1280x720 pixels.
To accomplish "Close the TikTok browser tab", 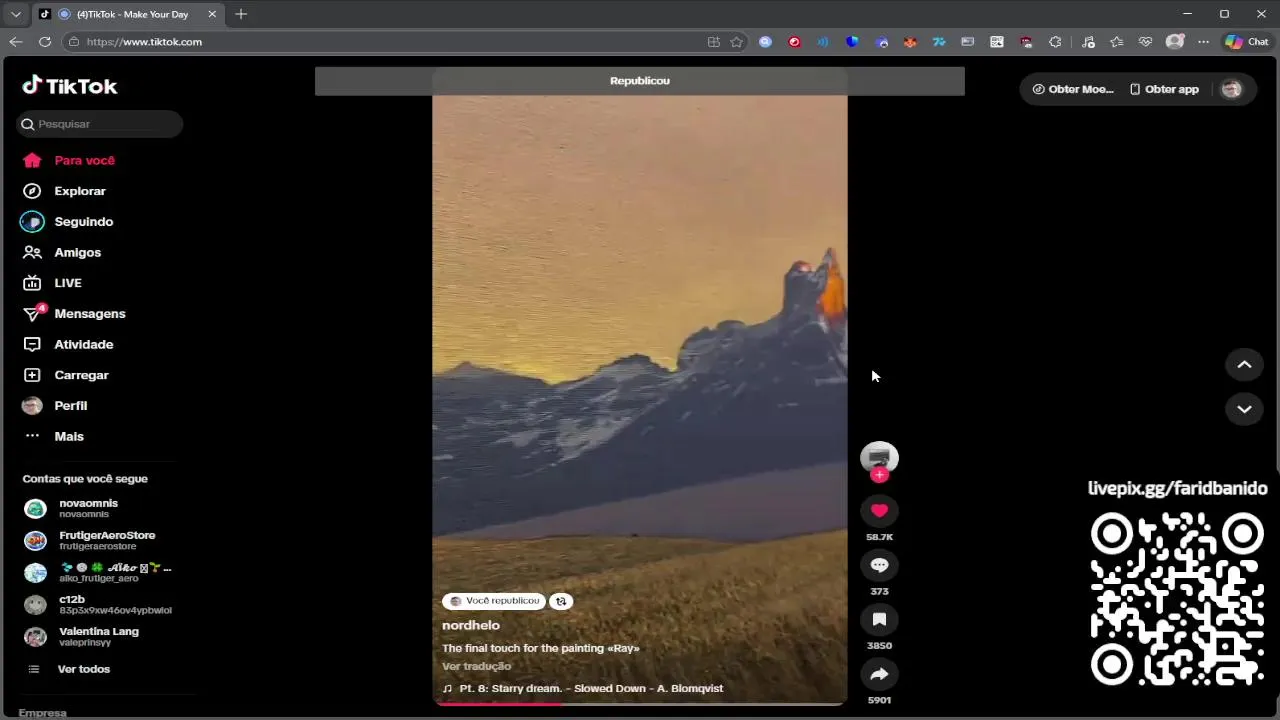I will (212, 14).
